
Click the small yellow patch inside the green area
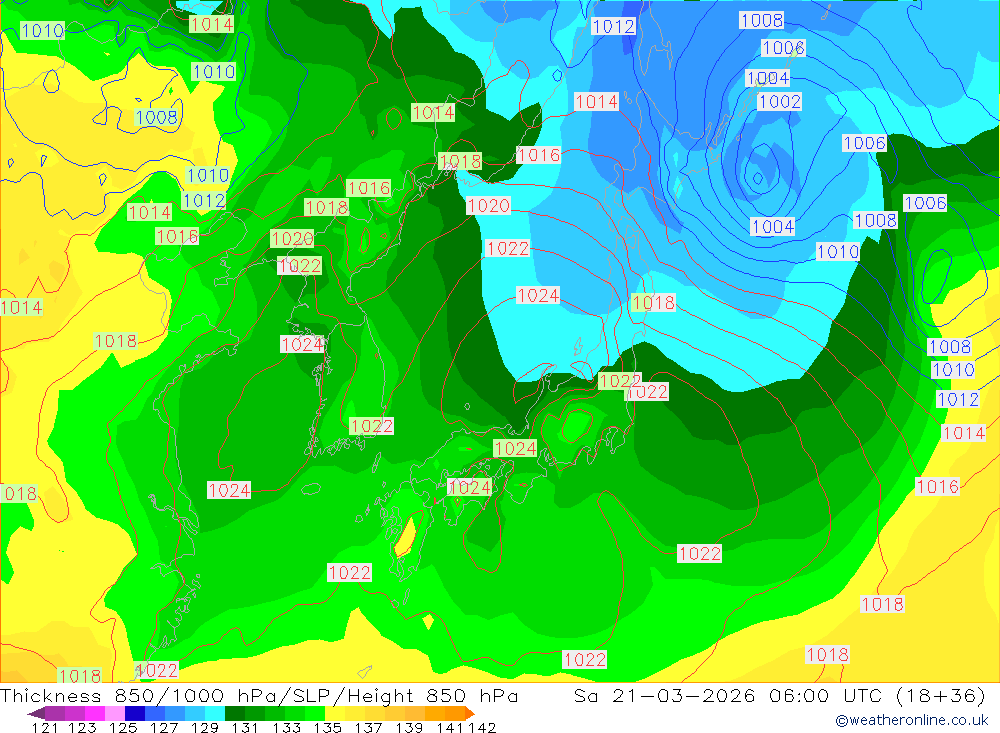(406, 536)
